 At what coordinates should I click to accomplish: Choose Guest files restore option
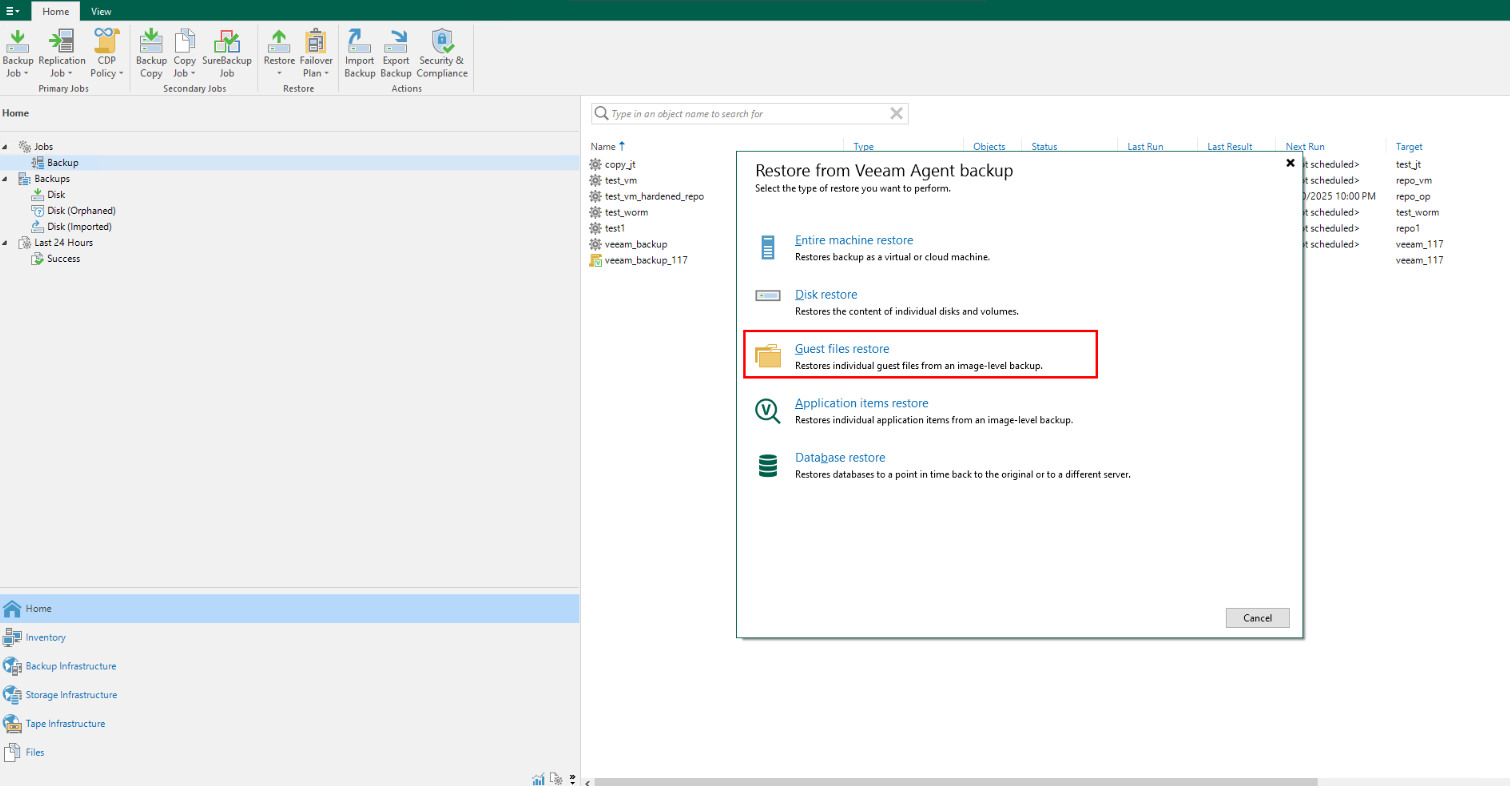[x=841, y=349]
